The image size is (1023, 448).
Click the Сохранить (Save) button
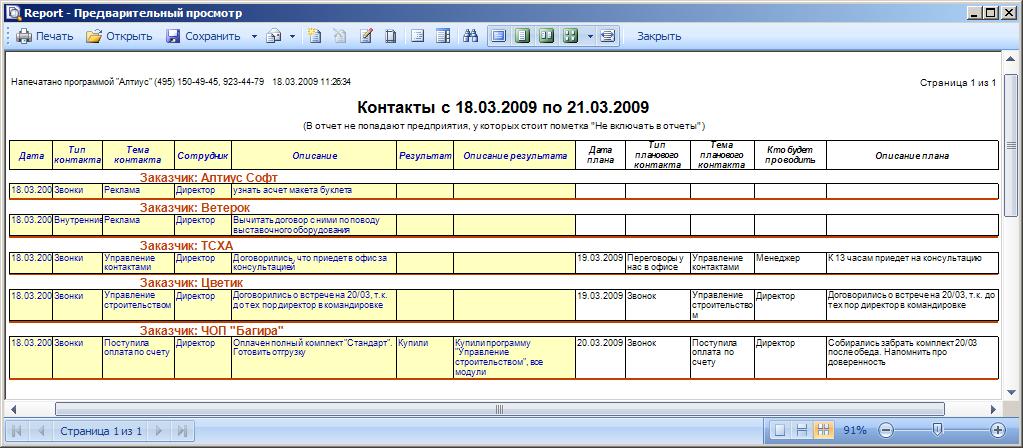pos(203,36)
